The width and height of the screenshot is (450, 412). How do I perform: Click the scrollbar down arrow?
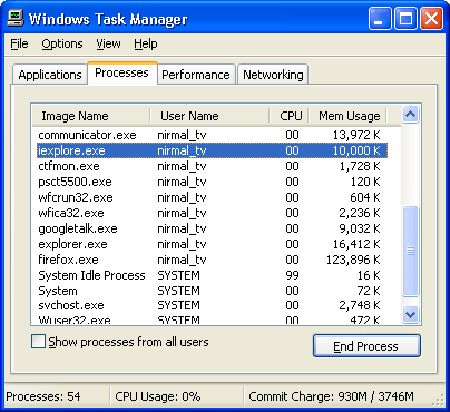click(410, 315)
